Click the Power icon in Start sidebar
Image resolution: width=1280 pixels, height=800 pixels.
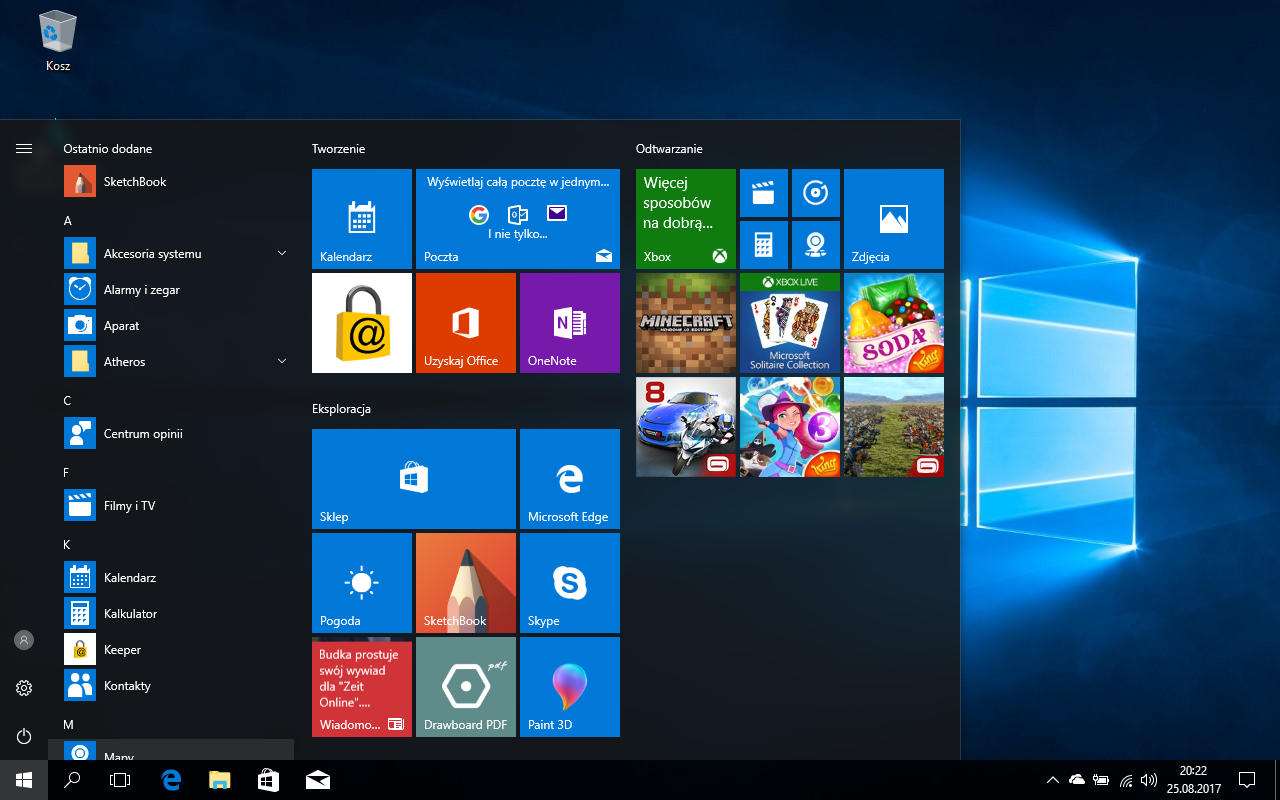pyautogui.click(x=24, y=736)
